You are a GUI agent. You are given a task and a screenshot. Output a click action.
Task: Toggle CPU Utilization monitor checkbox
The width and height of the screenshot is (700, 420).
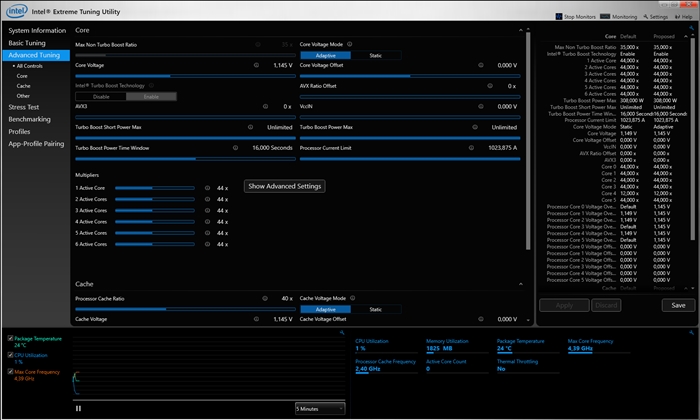[10, 355]
